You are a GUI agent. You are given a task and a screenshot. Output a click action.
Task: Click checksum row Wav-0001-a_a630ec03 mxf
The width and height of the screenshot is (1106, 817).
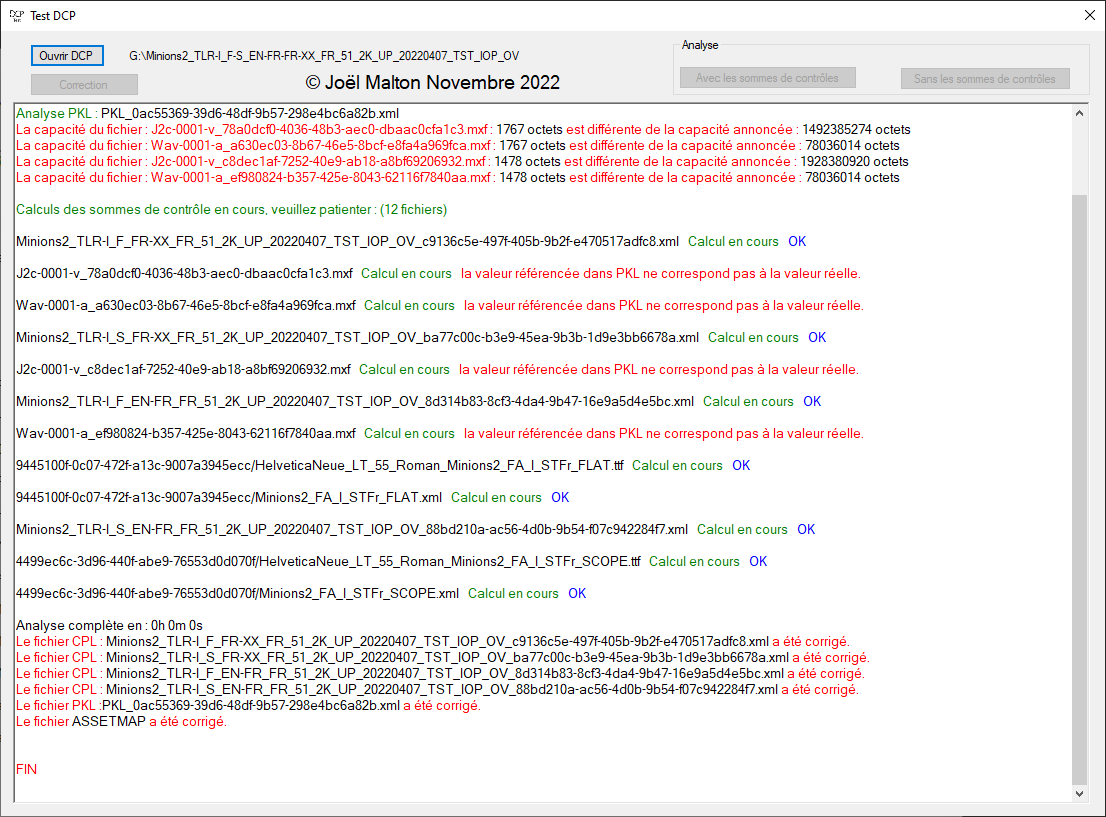pyautogui.click(x=439, y=305)
